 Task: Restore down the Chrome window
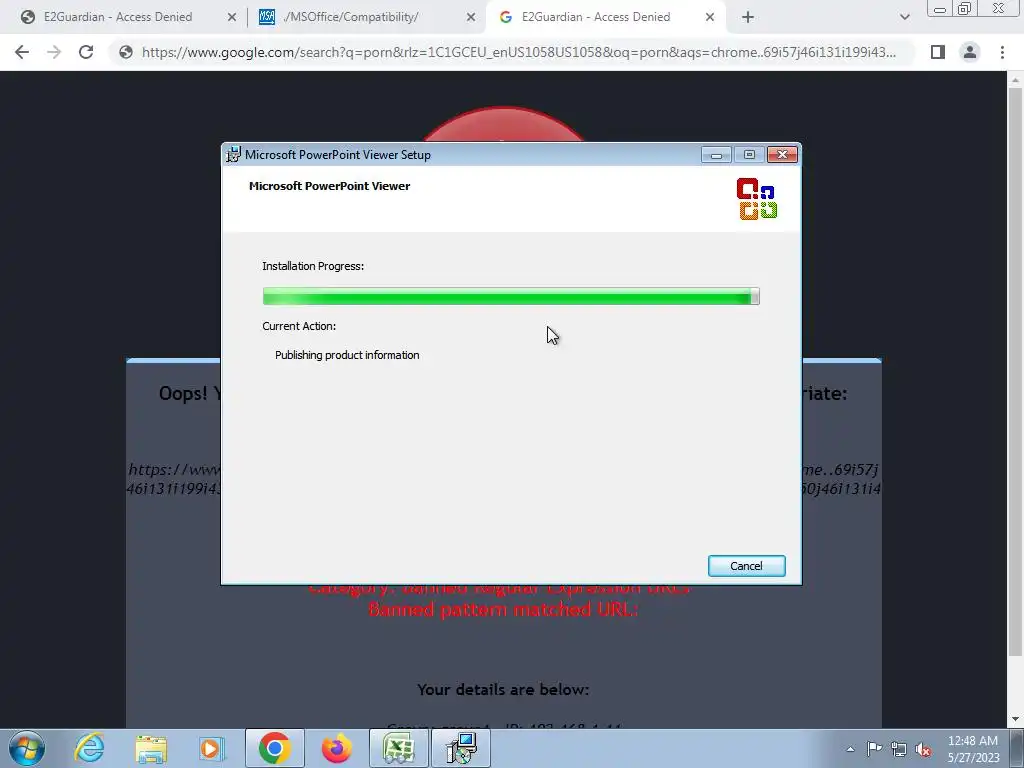965,9
